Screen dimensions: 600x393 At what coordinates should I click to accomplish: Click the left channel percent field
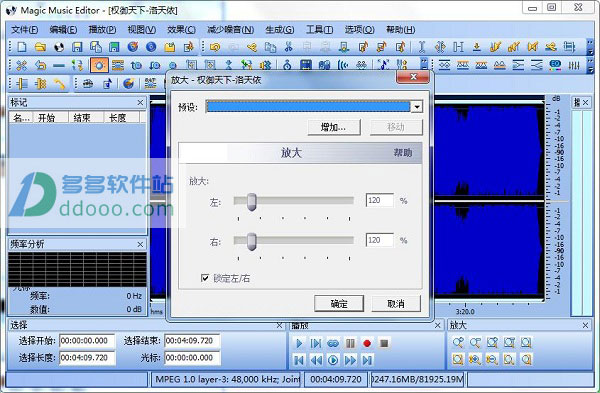pyautogui.click(x=380, y=200)
